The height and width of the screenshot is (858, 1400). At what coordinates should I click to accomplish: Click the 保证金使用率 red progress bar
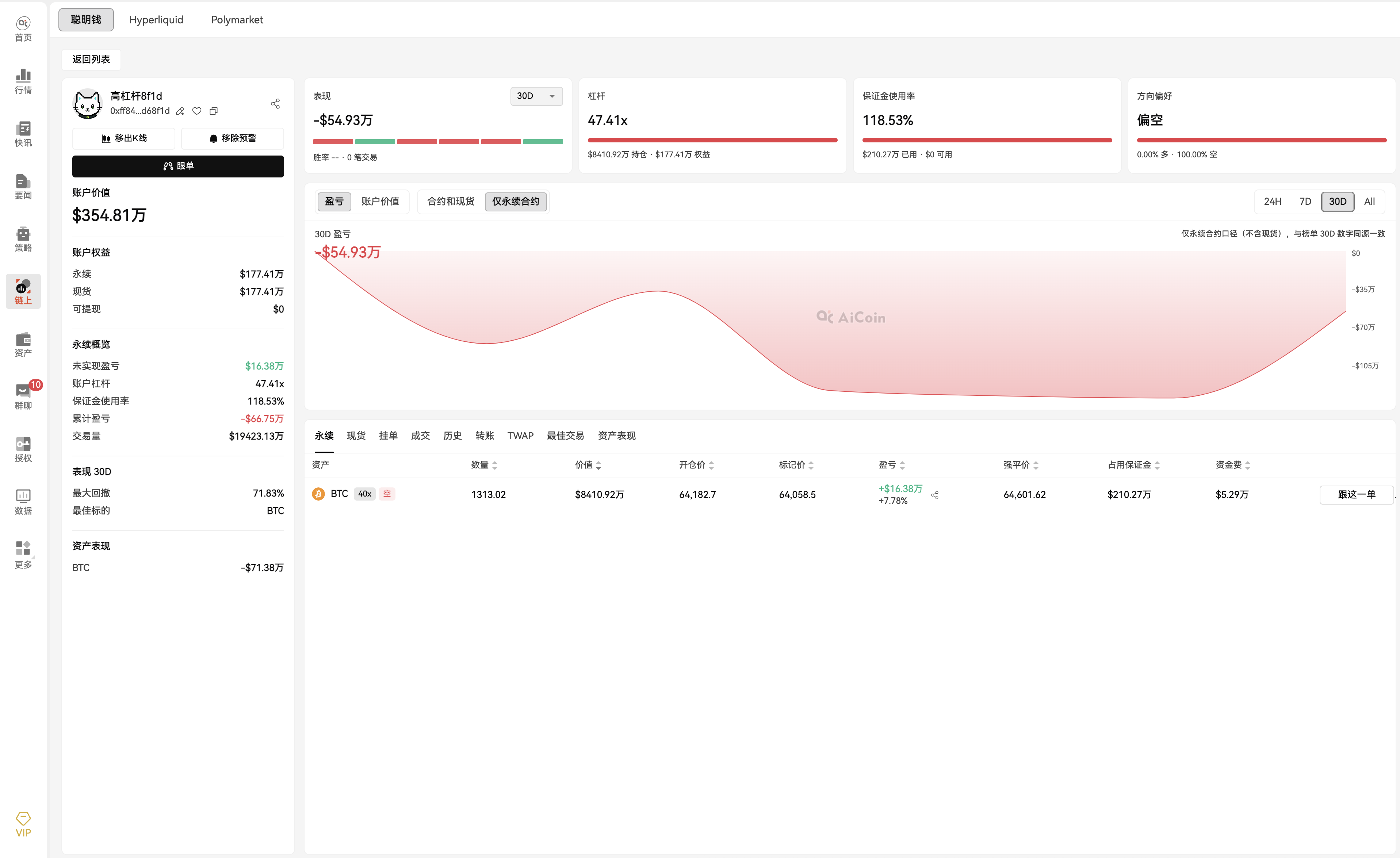pyautogui.click(x=987, y=140)
